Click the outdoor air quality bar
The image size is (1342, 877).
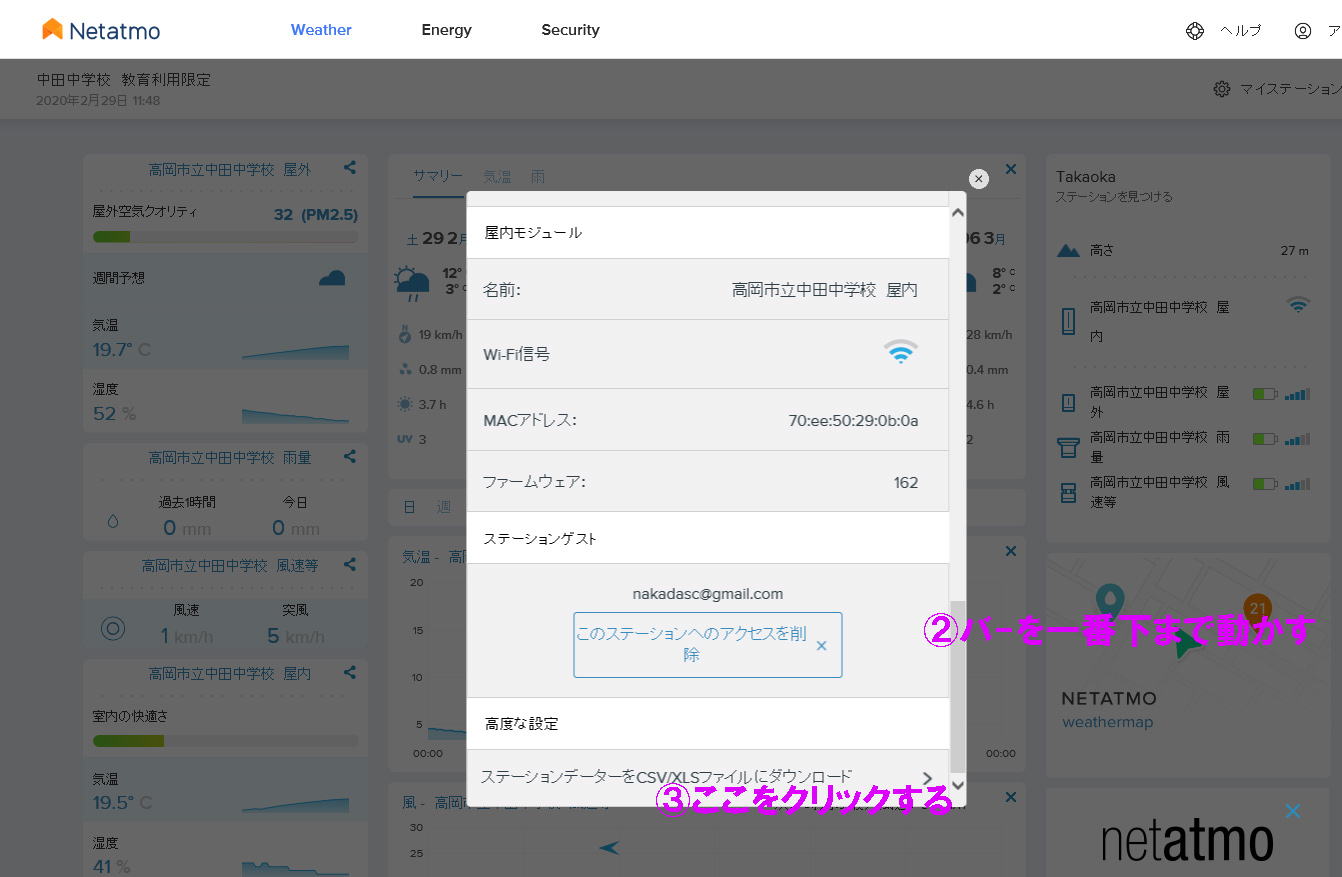225,237
